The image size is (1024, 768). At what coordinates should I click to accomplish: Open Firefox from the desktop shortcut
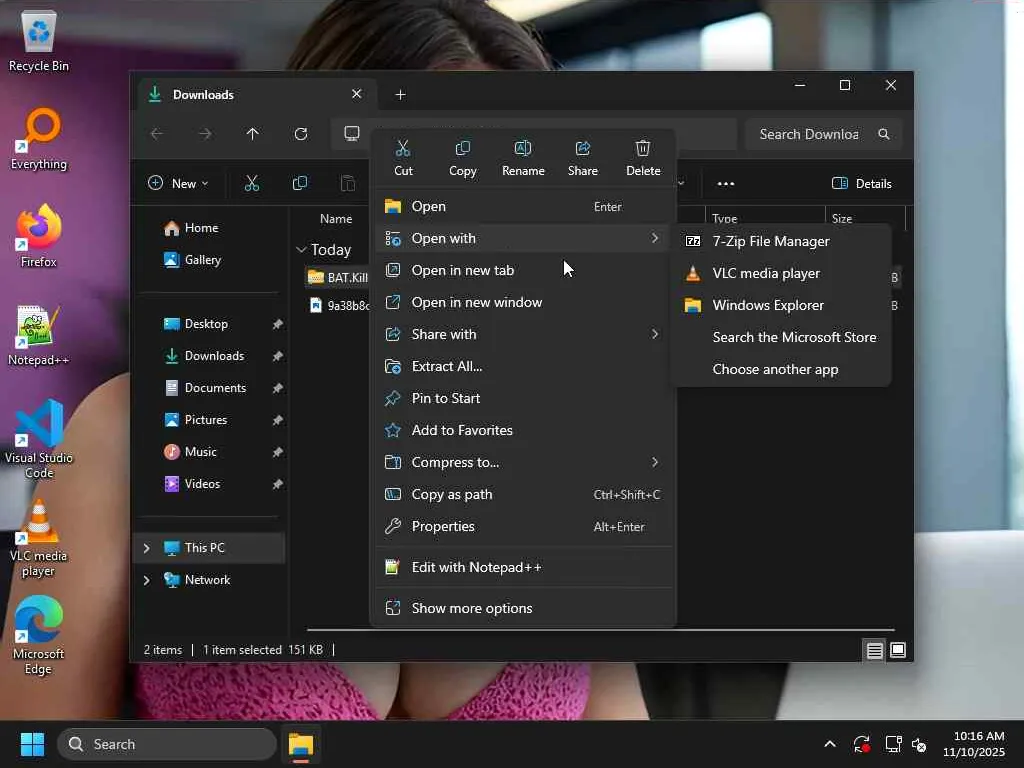click(39, 236)
